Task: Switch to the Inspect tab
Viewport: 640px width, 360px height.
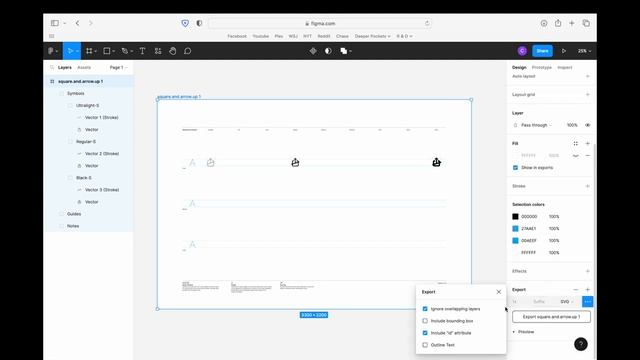Action: (x=565, y=67)
